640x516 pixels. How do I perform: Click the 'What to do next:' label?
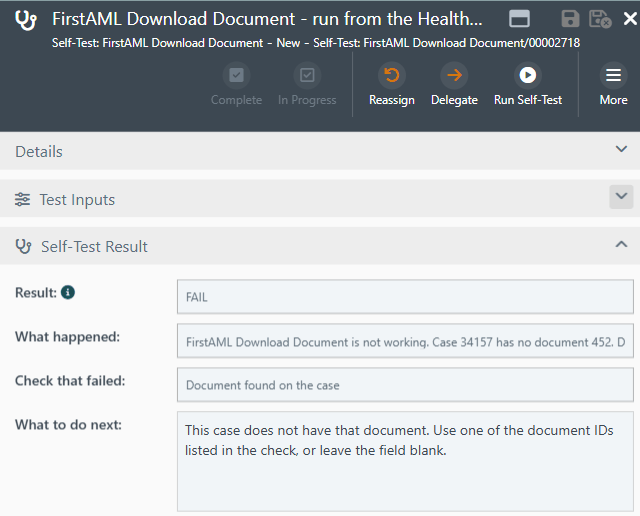point(68,425)
